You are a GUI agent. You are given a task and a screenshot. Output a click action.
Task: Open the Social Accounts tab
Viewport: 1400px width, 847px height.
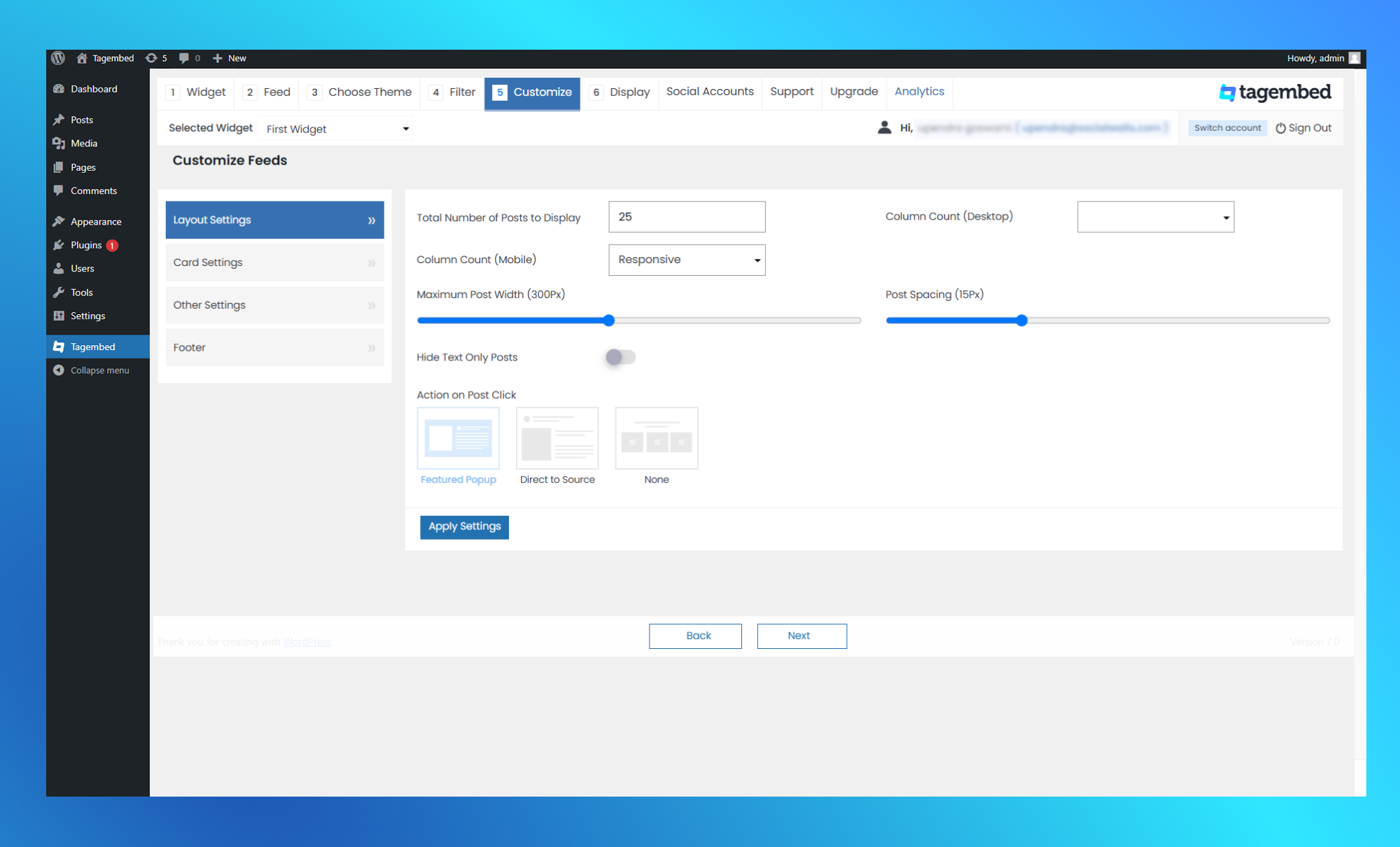click(x=710, y=92)
